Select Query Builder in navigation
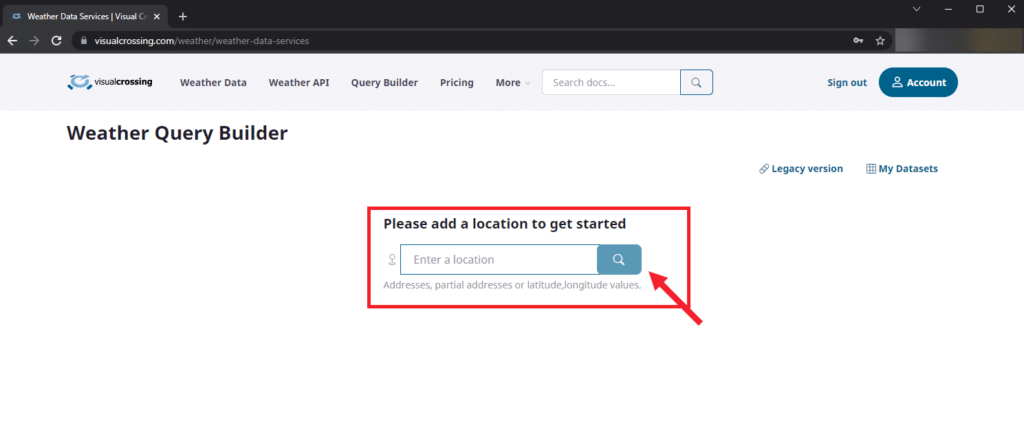Screen dimensions: 1024x433 [384, 83]
